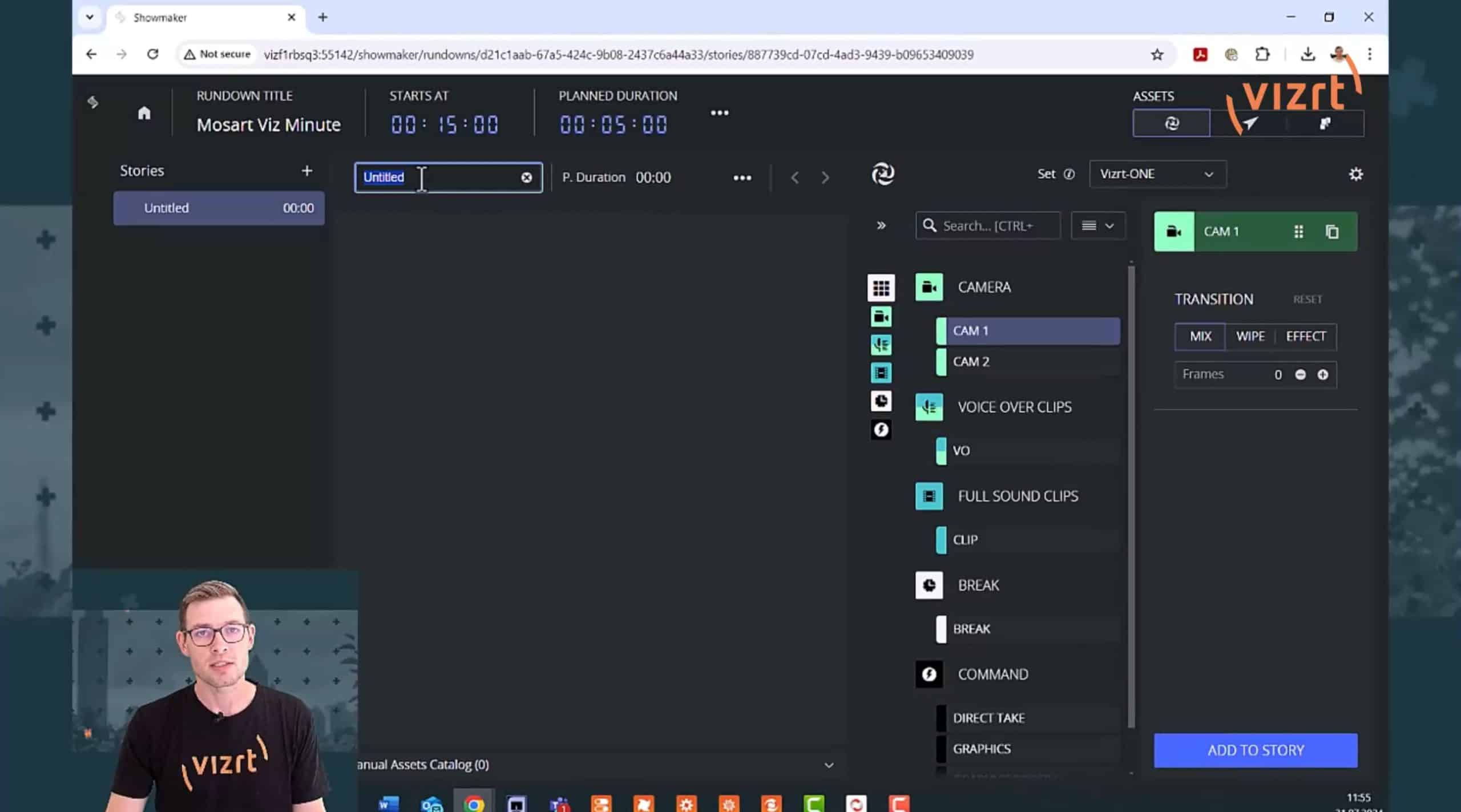
Task: Open the rundown options ellipsis menu
Action: click(720, 112)
